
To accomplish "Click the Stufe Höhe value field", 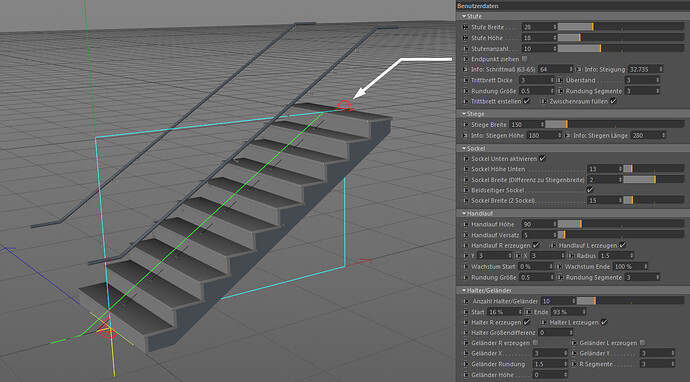I will 540,38.
